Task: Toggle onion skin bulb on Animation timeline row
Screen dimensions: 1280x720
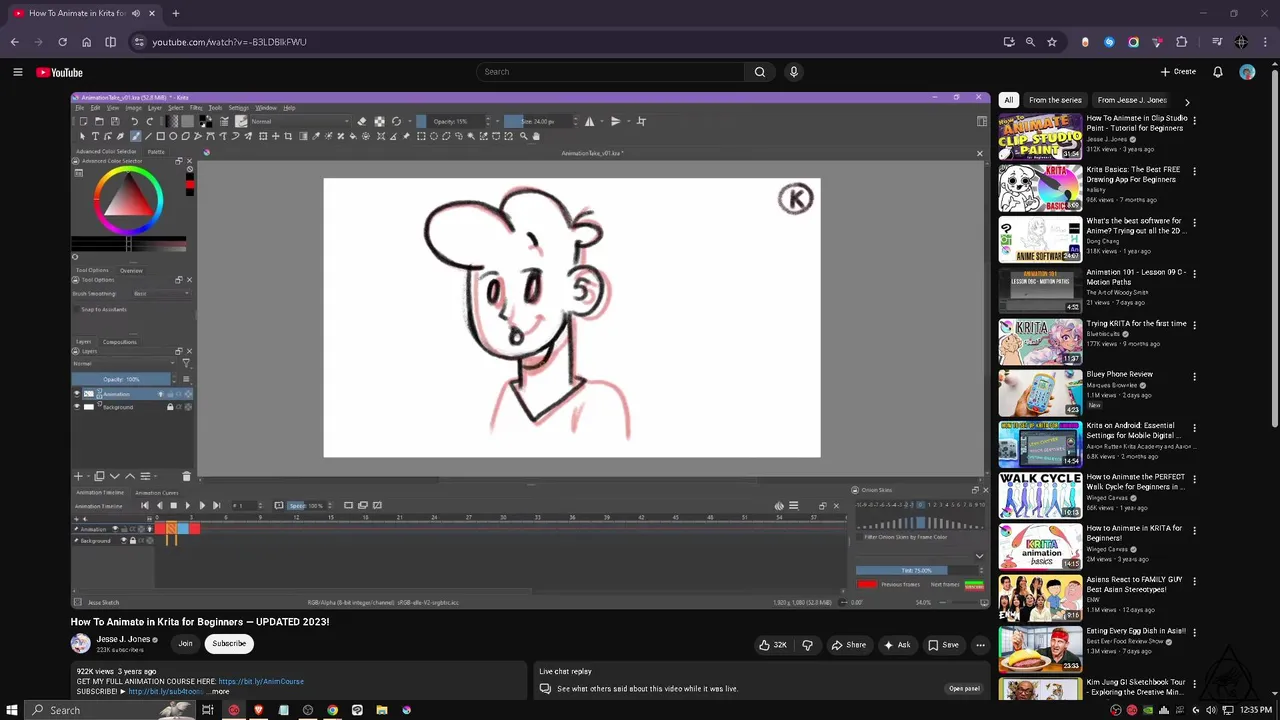Action: [x=150, y=529]
